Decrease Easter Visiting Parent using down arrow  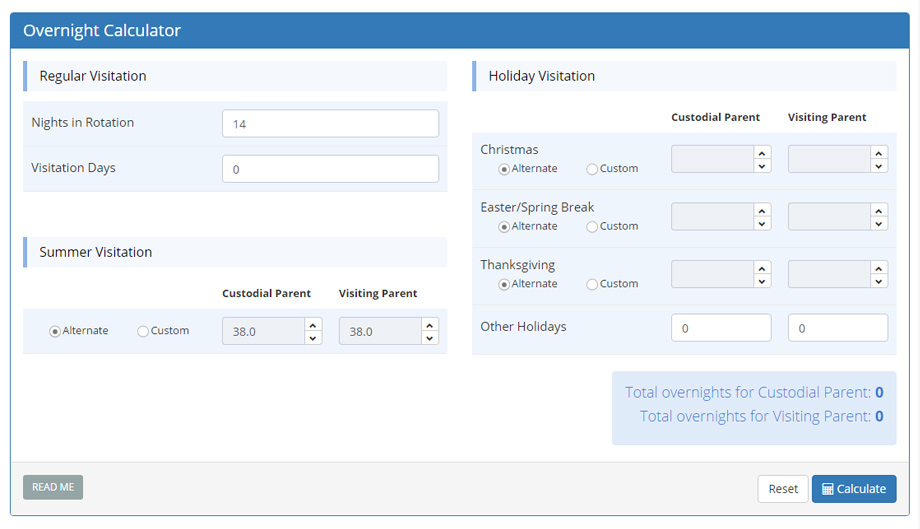[879, 224]
